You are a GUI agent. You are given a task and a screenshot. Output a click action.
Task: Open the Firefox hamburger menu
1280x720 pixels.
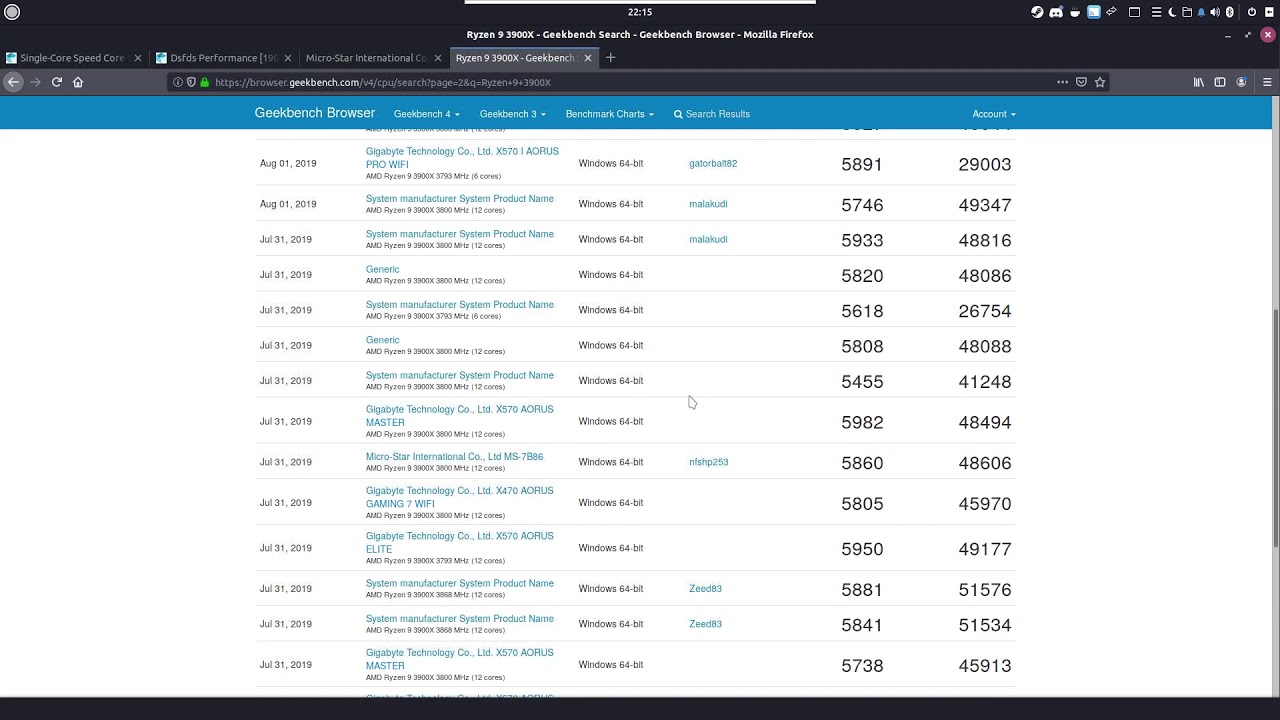click(x=1267, y=82)
